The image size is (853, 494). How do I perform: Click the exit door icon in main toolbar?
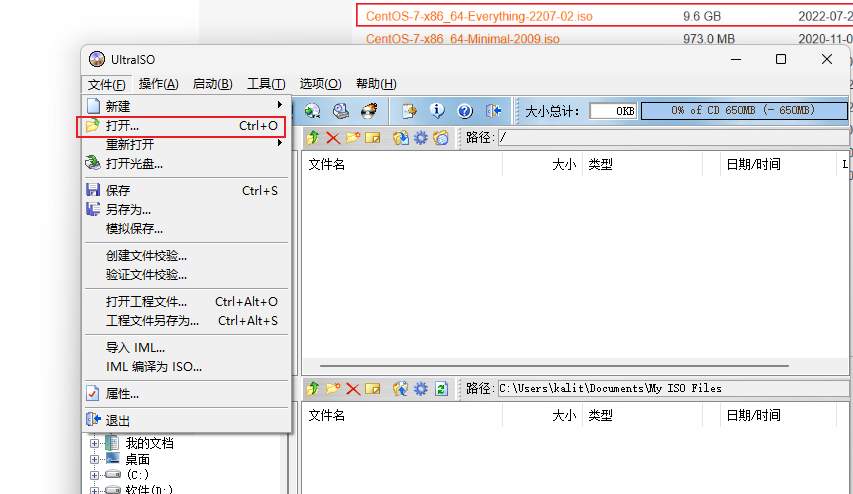point(493,111)
